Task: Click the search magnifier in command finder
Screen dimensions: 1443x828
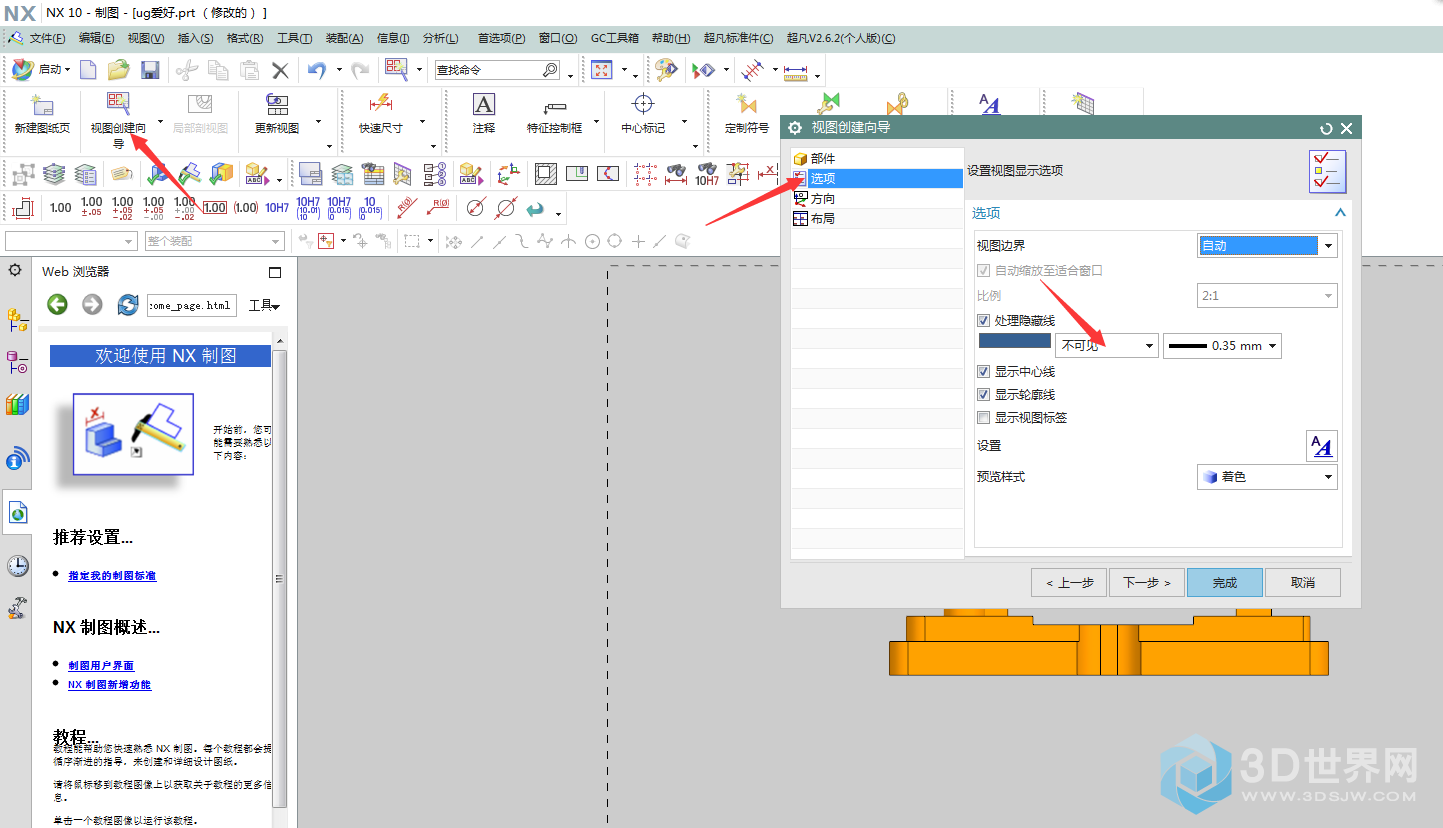Action: pos(550,70)
